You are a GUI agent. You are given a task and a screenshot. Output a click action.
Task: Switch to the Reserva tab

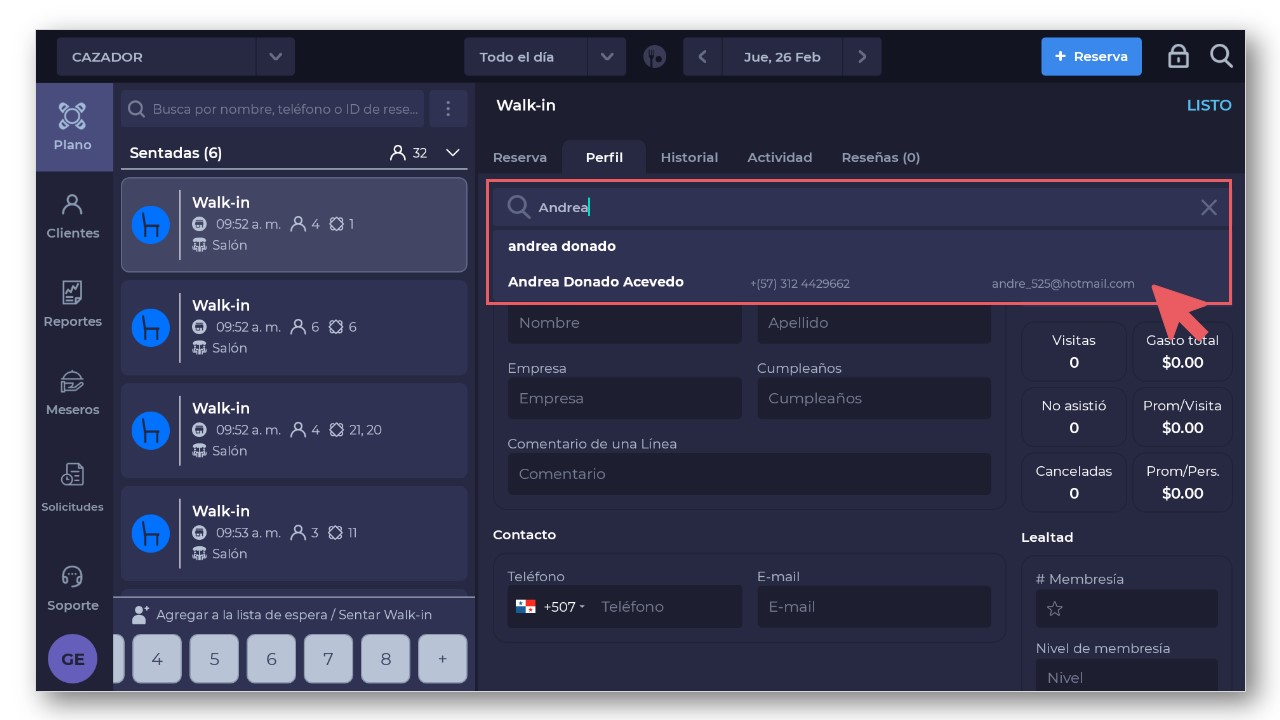[520, 157]
